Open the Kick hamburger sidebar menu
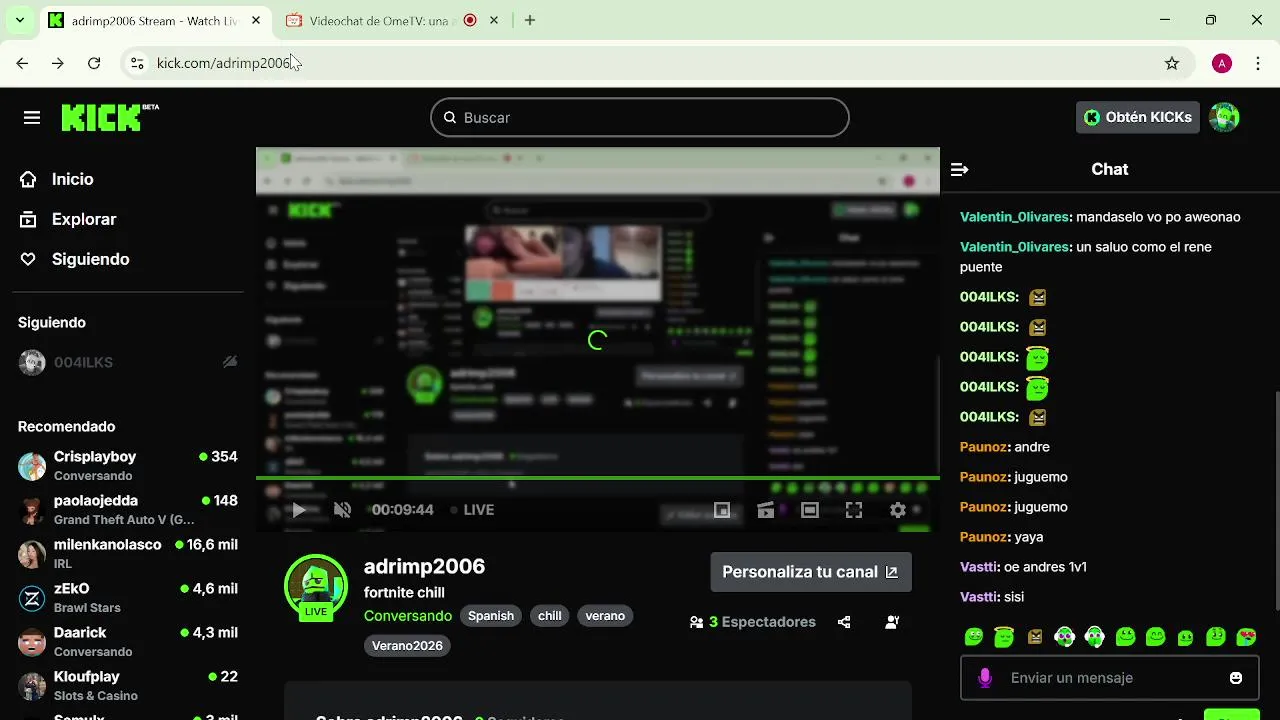 click(32, 118)
